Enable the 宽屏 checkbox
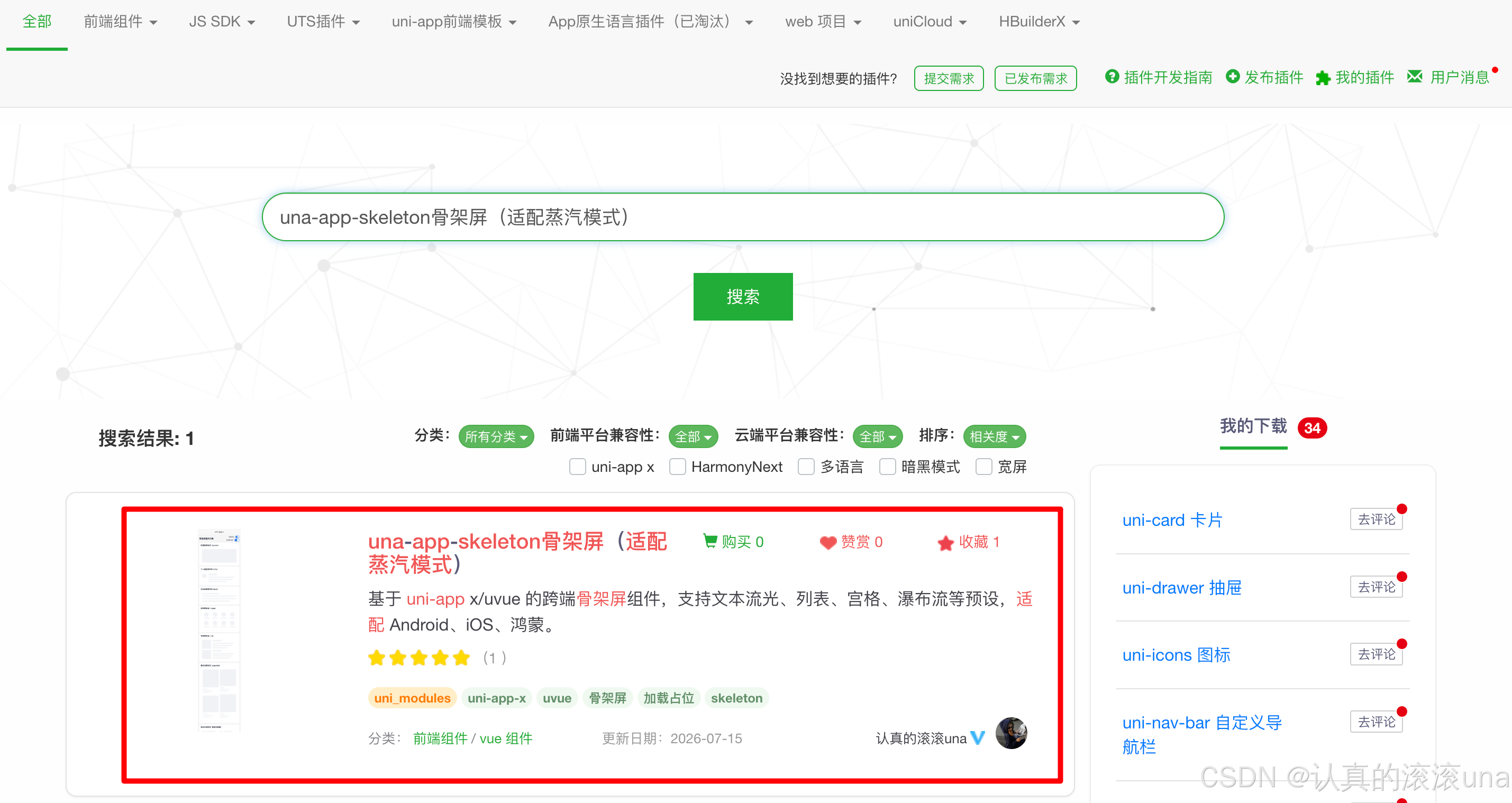 click(983, 467)
